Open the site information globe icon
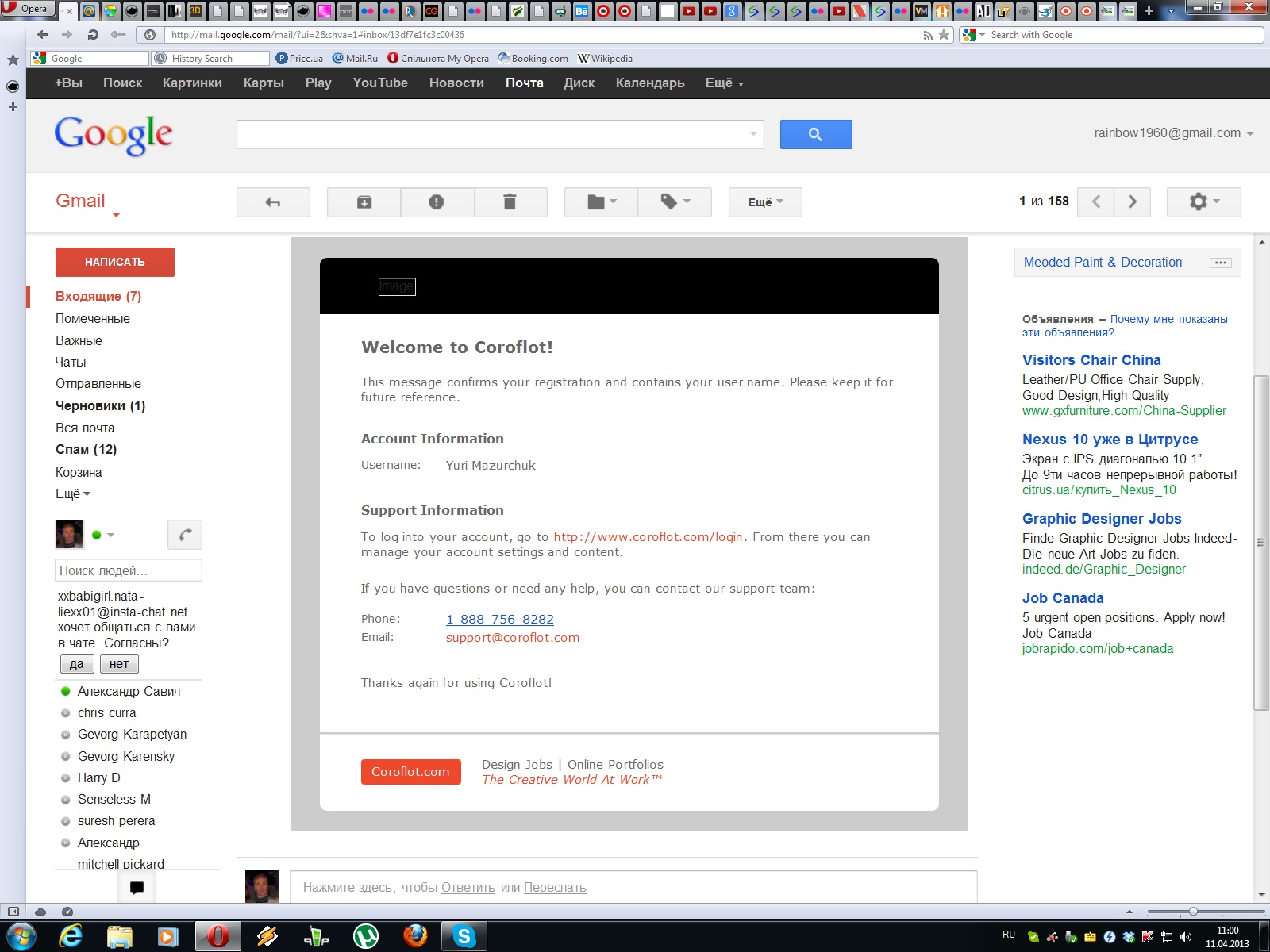 pos(150,35)
